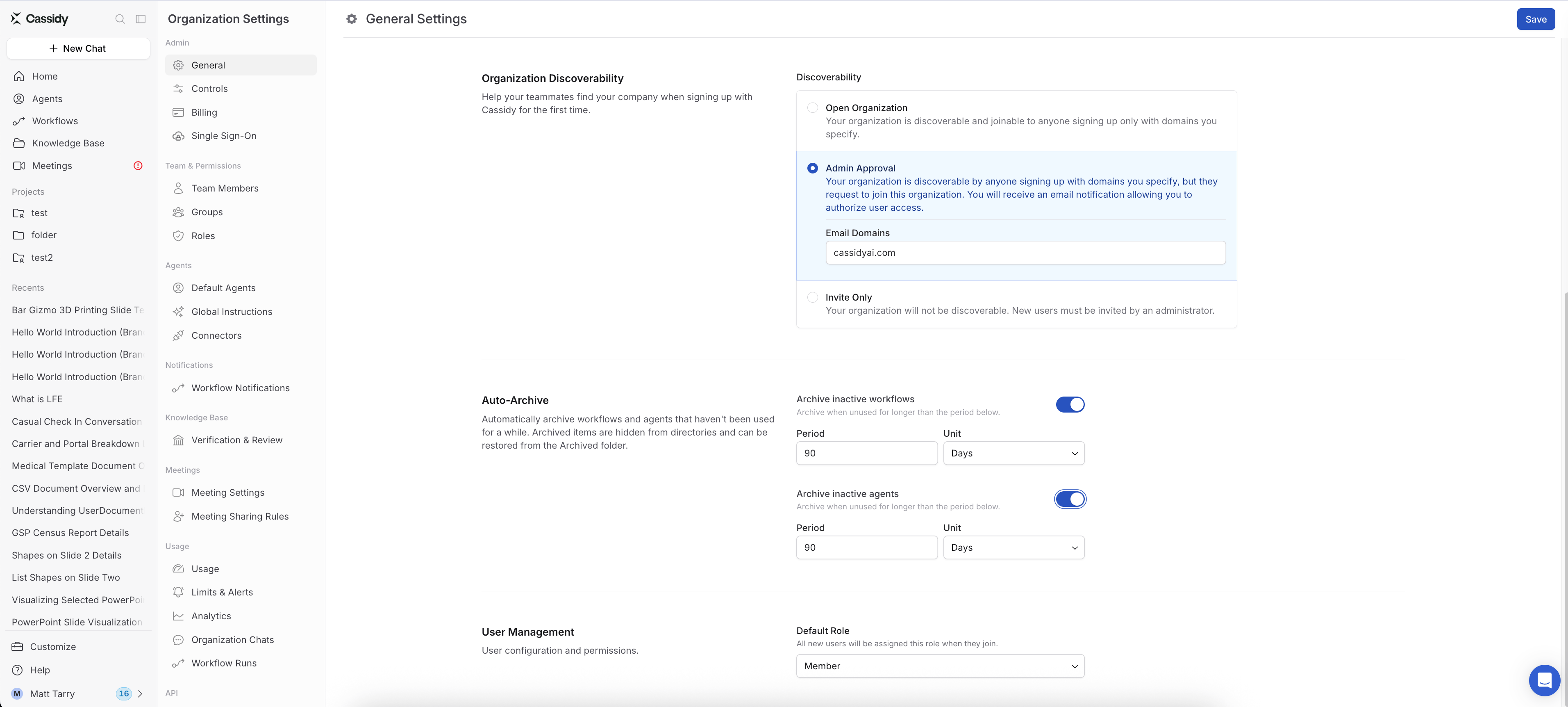Open PowerPoint Slide Visualization chat
This screenshot has height=707, width=1568.
(78, 622)
